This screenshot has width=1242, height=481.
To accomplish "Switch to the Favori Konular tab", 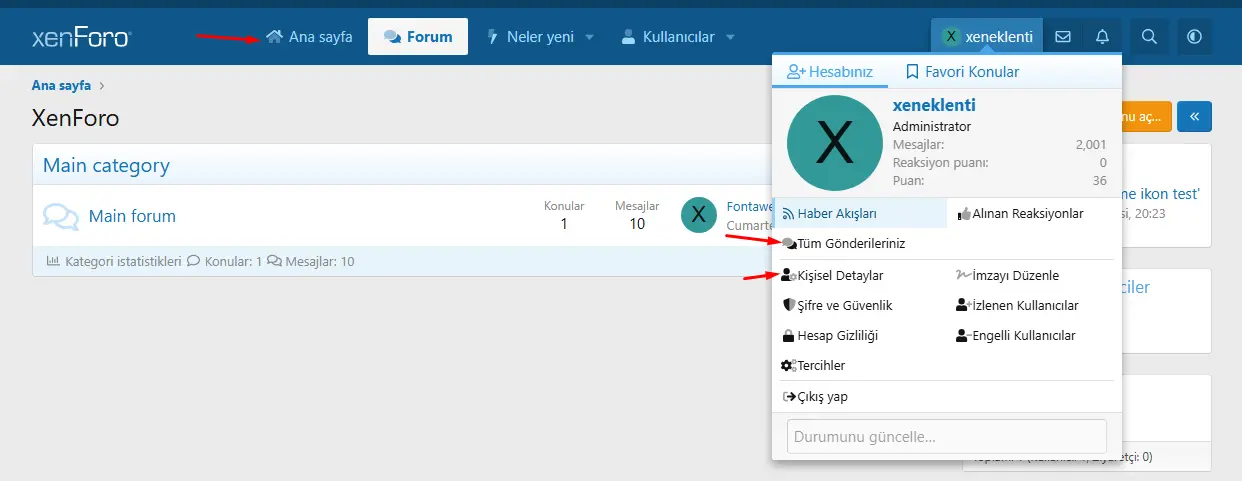I will point(962,72).
